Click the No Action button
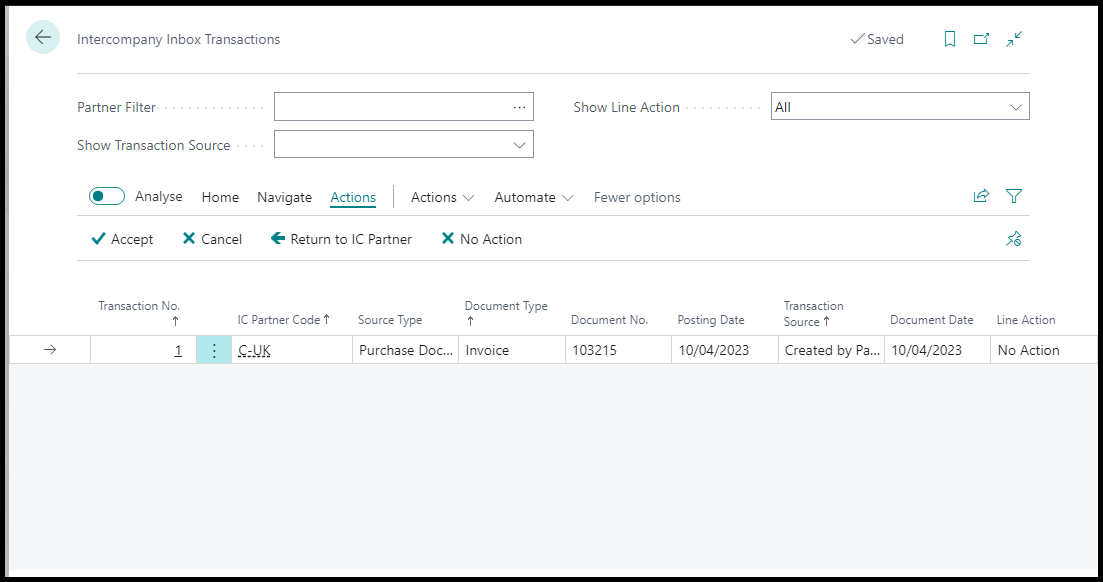Screen dimensions: 1103x582 [481, 239]
